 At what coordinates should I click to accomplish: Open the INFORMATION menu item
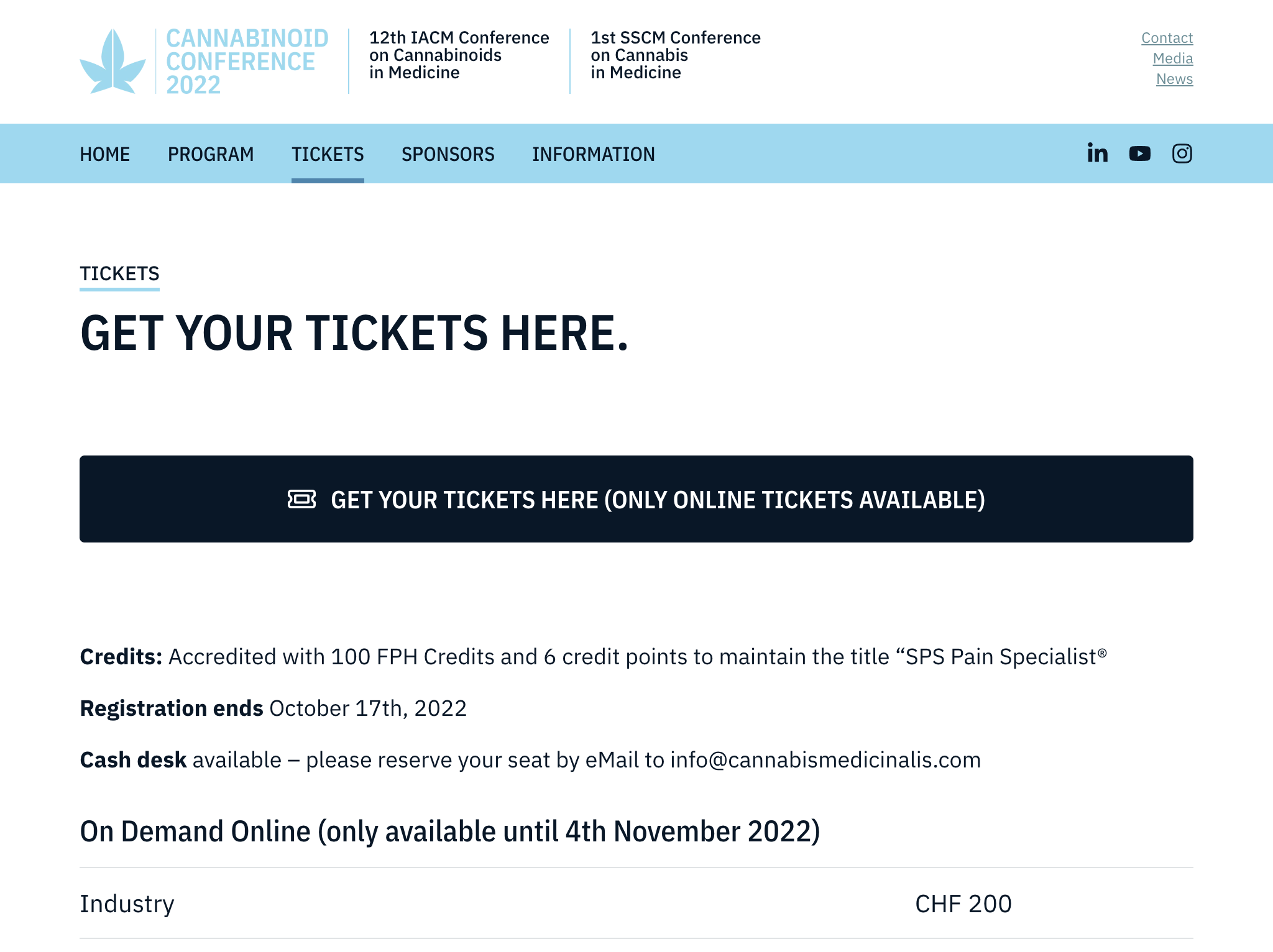tap(593, 154)
